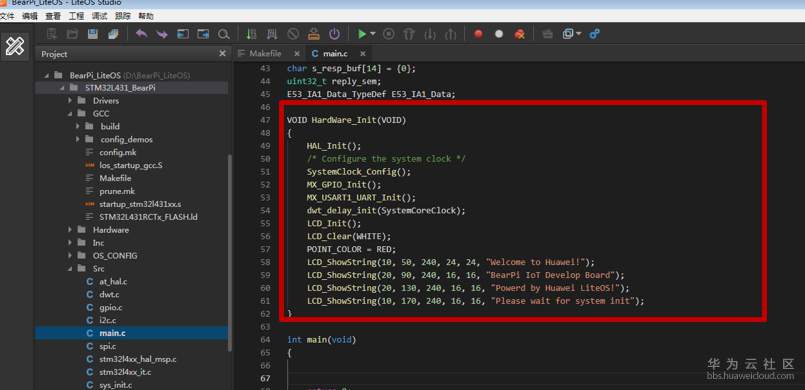
Task: Click the new file toolbar icon
Action: (x=52, y=34)
